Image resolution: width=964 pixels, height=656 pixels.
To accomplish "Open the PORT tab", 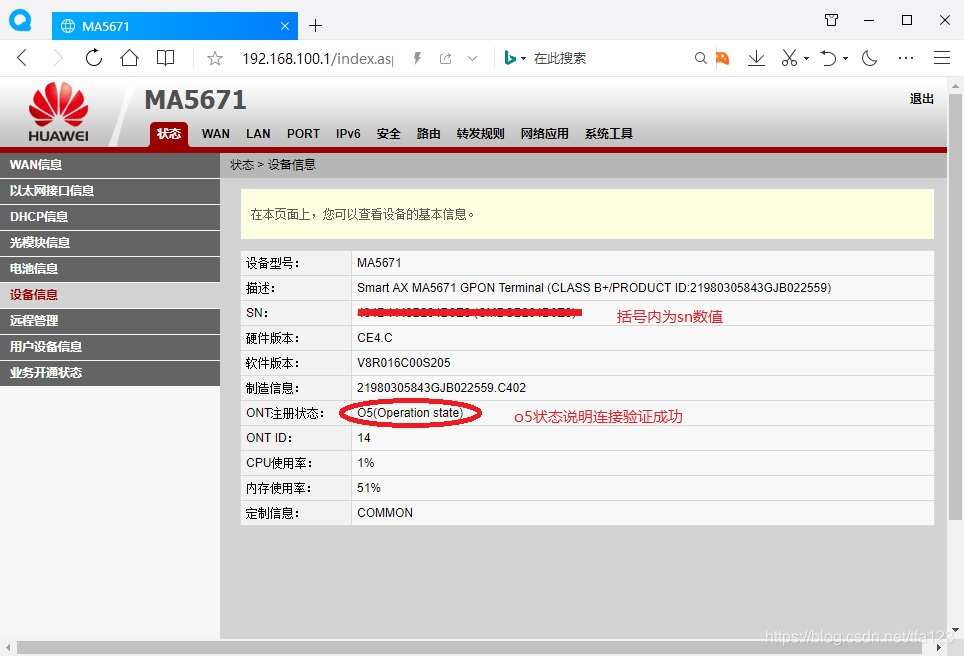I will click(x=303, y=133).
